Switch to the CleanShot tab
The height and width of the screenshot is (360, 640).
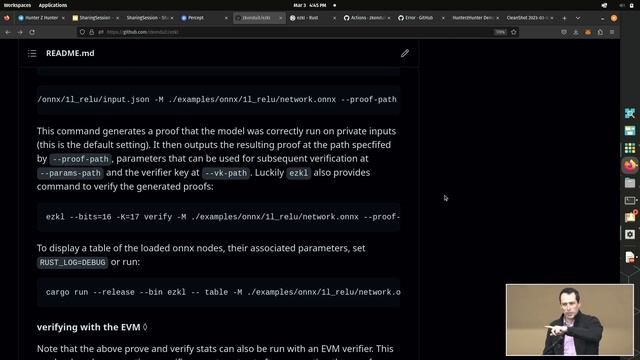(x=529, y=18)
